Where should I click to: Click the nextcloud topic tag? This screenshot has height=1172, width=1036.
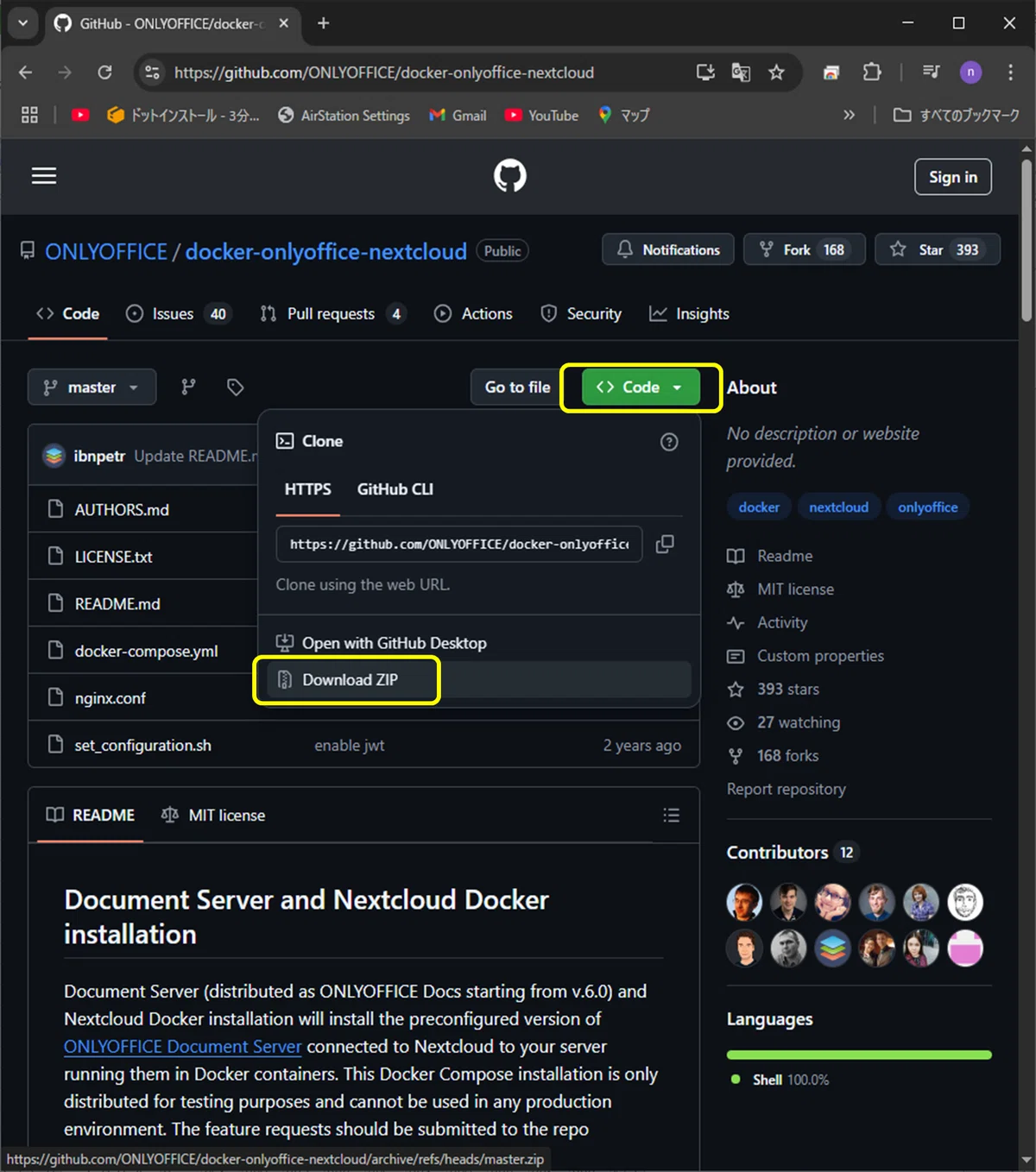click(838, 507)
